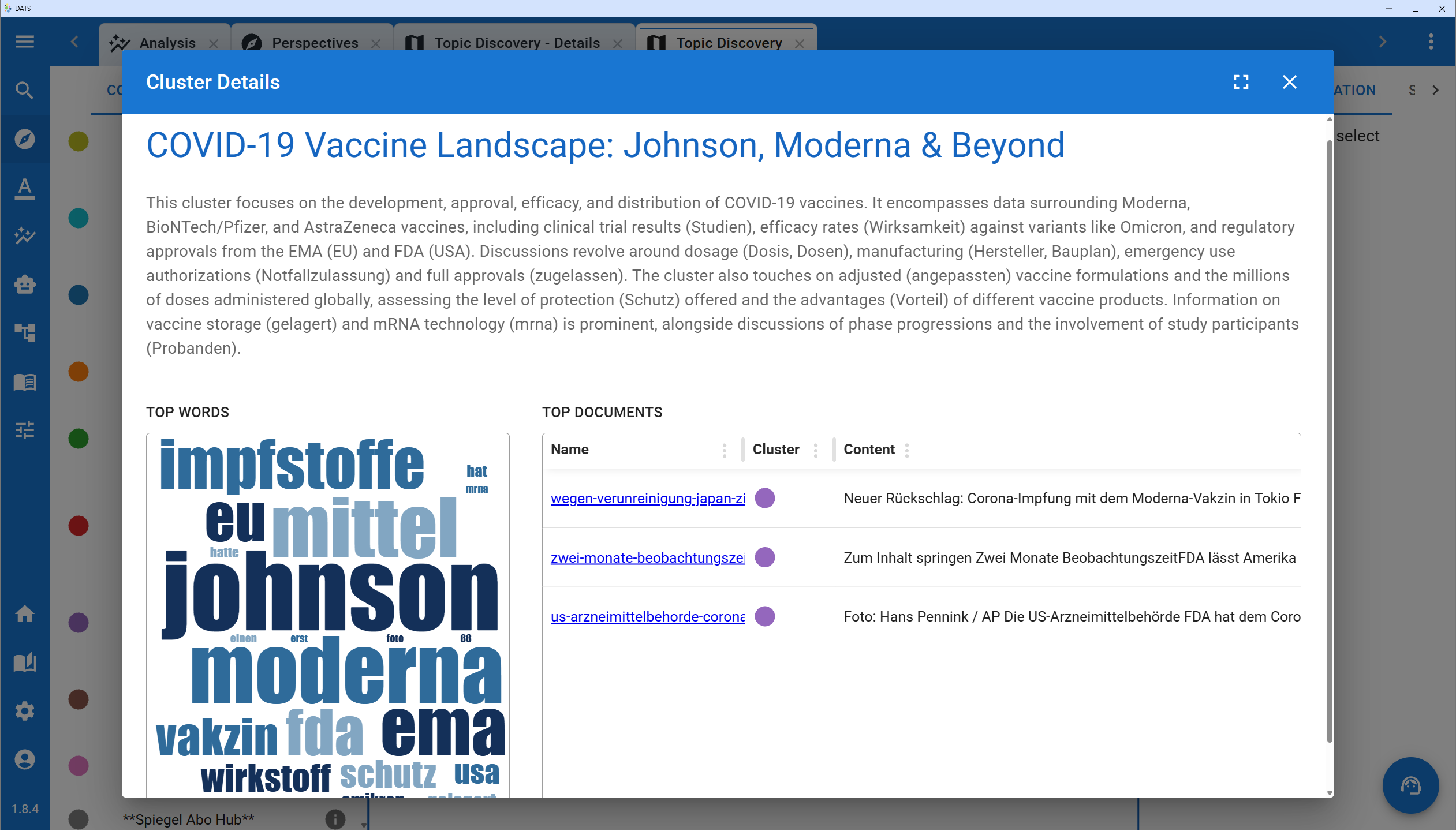The width and height of the screenshot is (1456, 831).
Task: Click the user account sidebar icon
Action: click(24, 759)
